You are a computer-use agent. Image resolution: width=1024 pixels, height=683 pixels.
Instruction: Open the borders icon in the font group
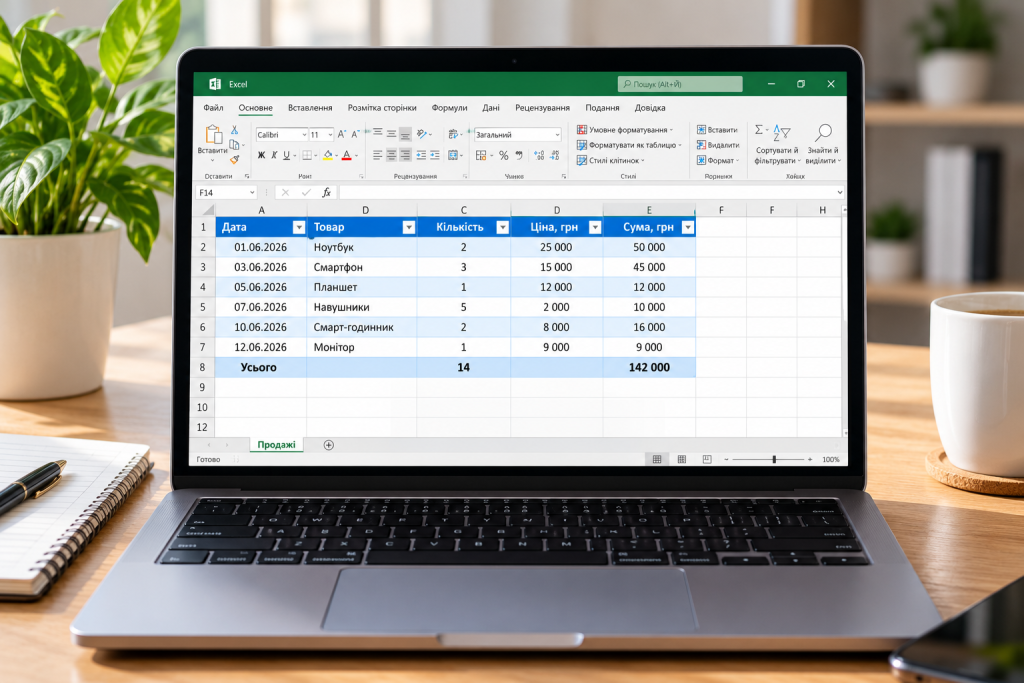click(306, 155)
